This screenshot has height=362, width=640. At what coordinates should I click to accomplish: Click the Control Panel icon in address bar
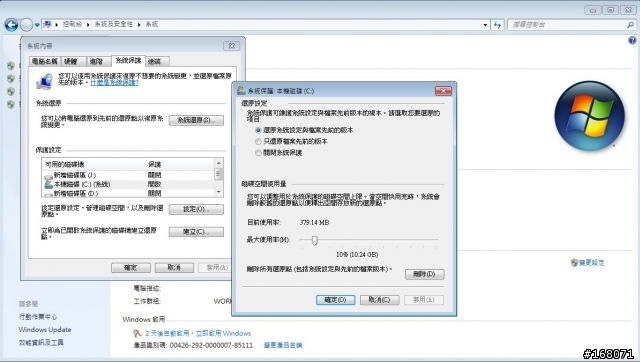point(47,24)
